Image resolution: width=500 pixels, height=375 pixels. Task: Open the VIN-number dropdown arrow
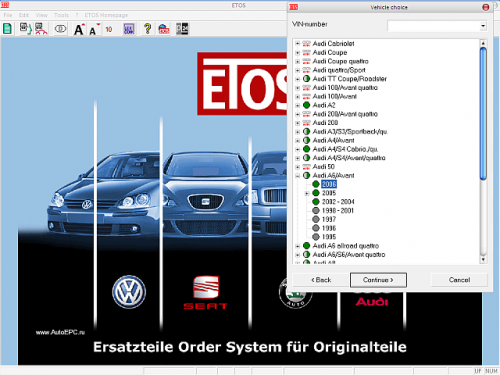[x=483, y=26]
